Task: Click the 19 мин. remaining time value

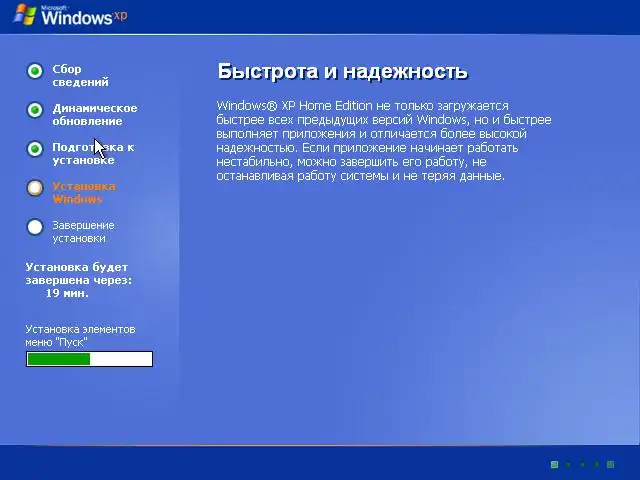Action: (67, 293)
